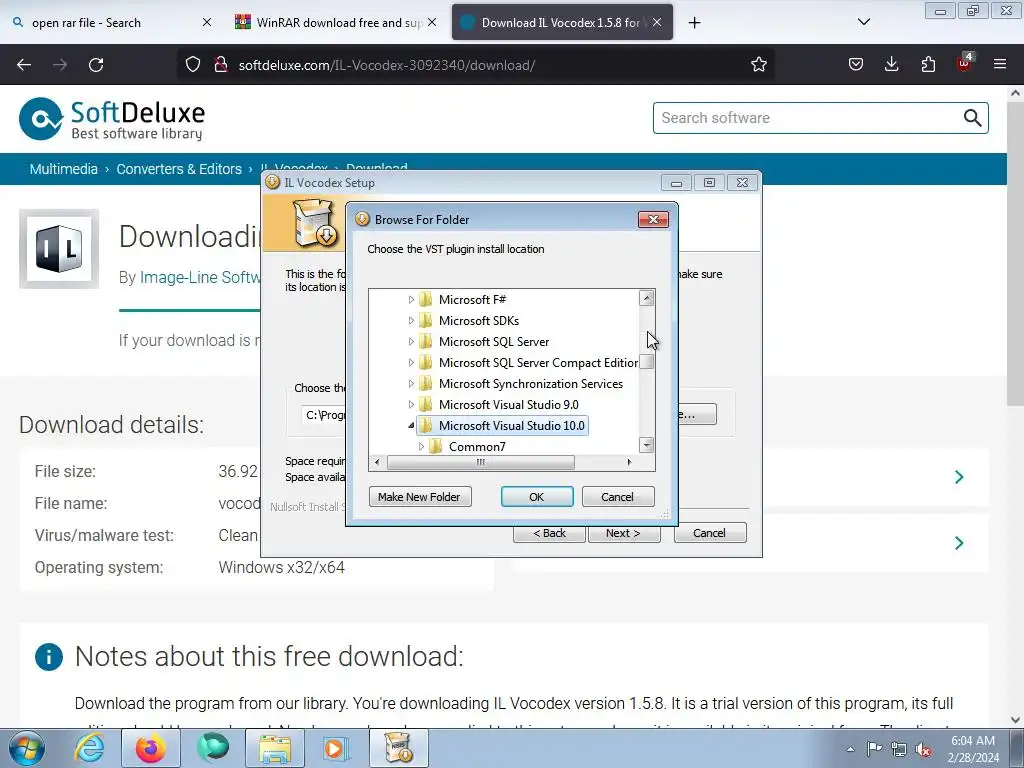This screenshot has height=768, width=1024.
Task: Click Back in IL Vocodex Setup
Action: (549, 533)
